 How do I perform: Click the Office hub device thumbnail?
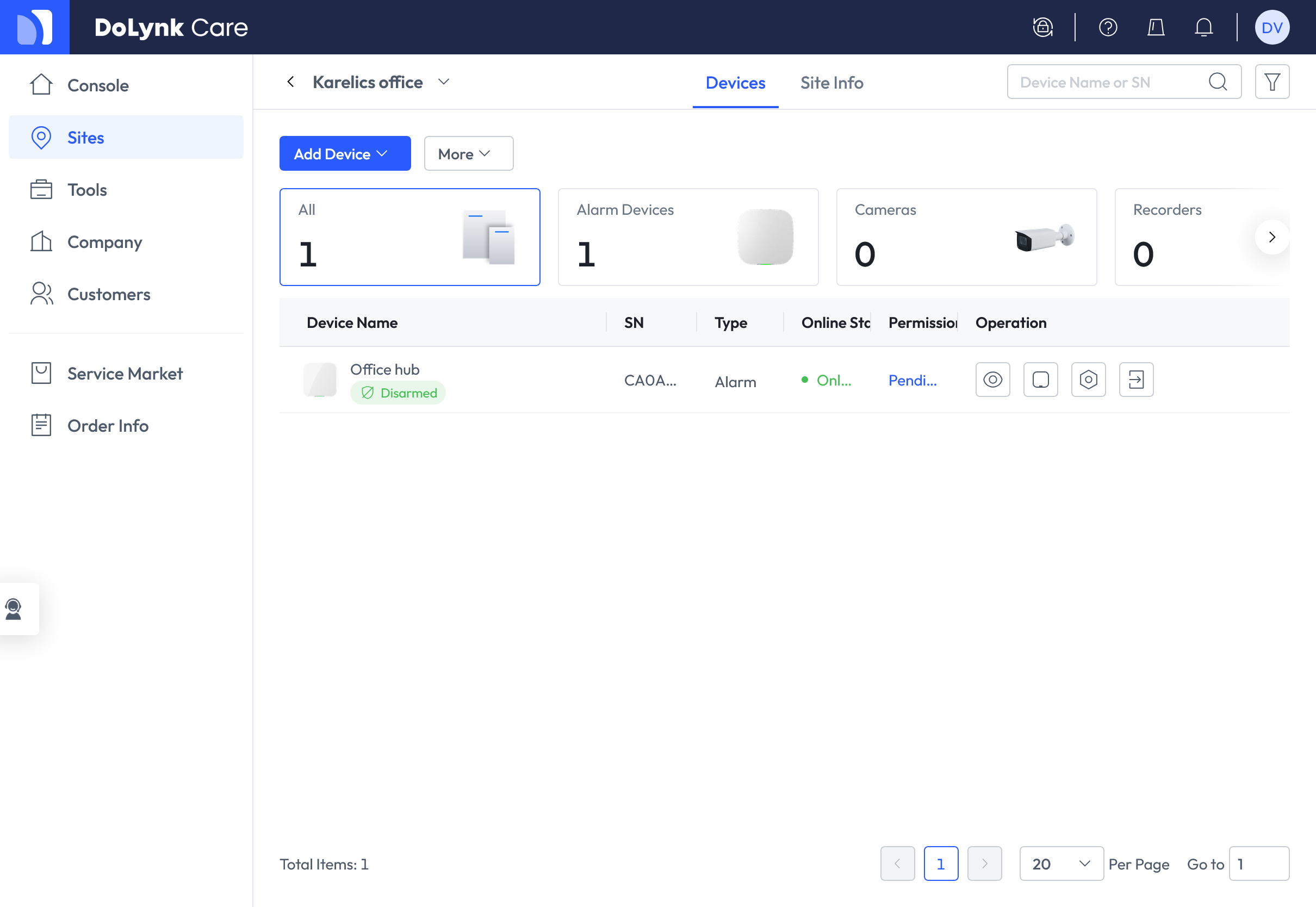tap(320, 380)
